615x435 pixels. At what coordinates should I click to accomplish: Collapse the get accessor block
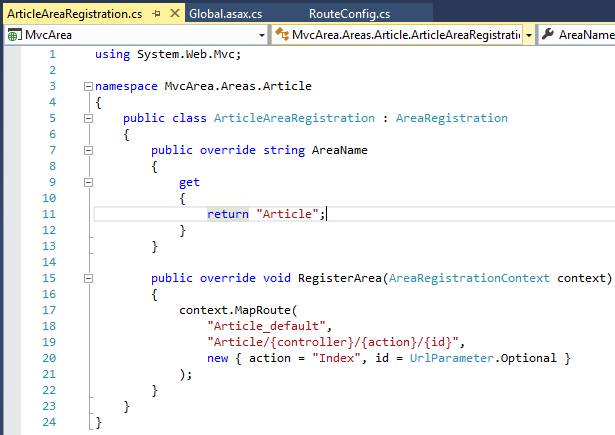89,182
